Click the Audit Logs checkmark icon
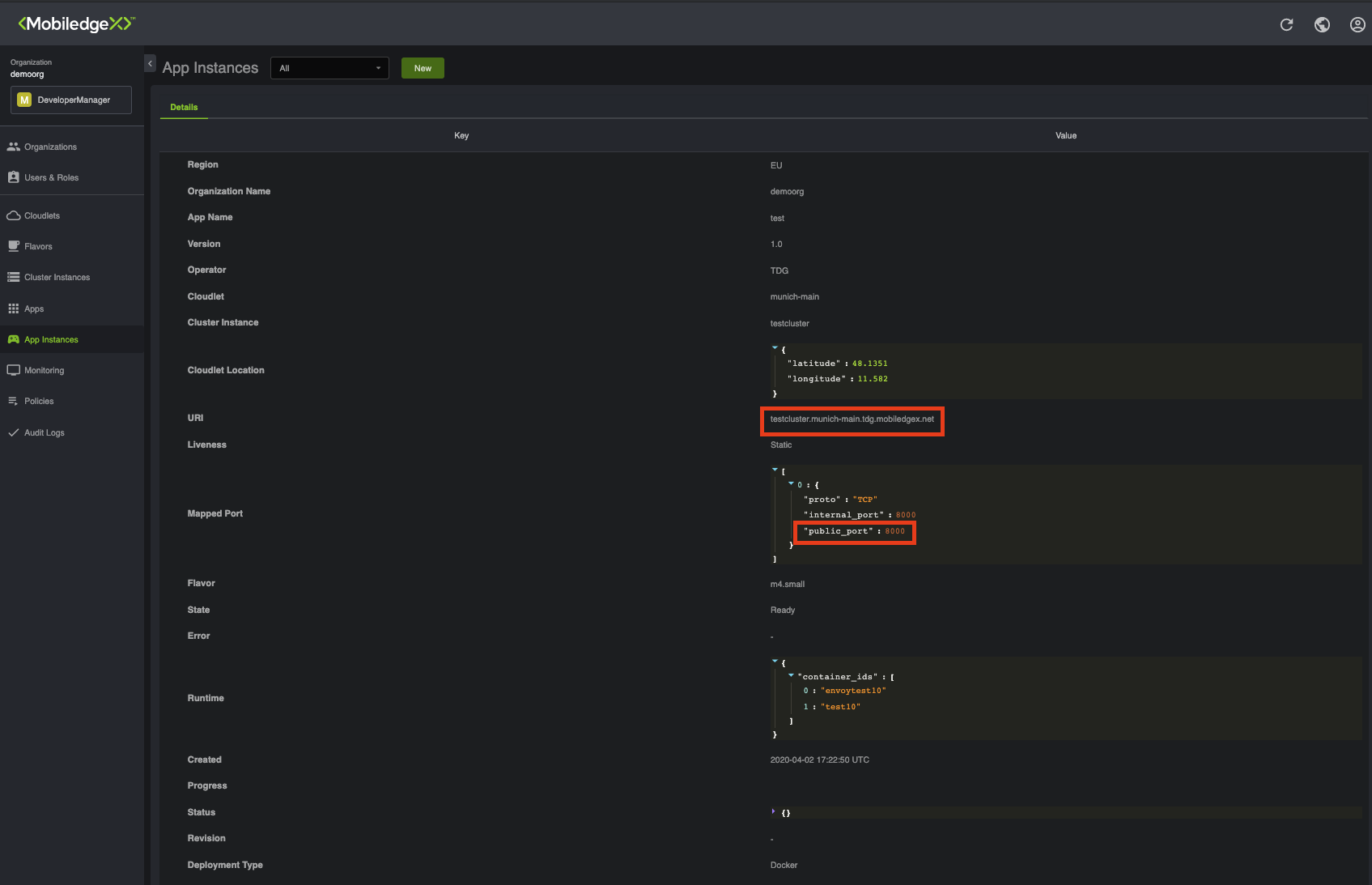 click(x=13, y=432)
